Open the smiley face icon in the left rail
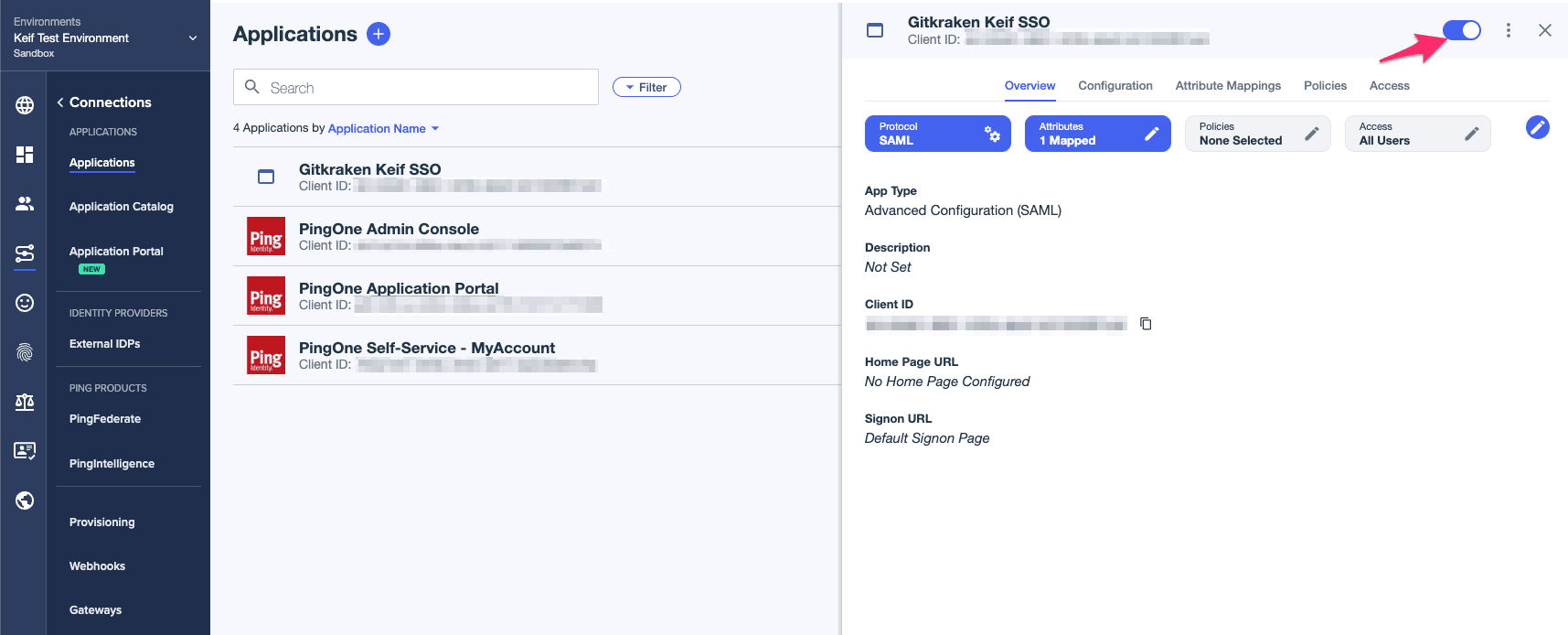Screen dimensions: 1568x635 (x=25, y=303)
